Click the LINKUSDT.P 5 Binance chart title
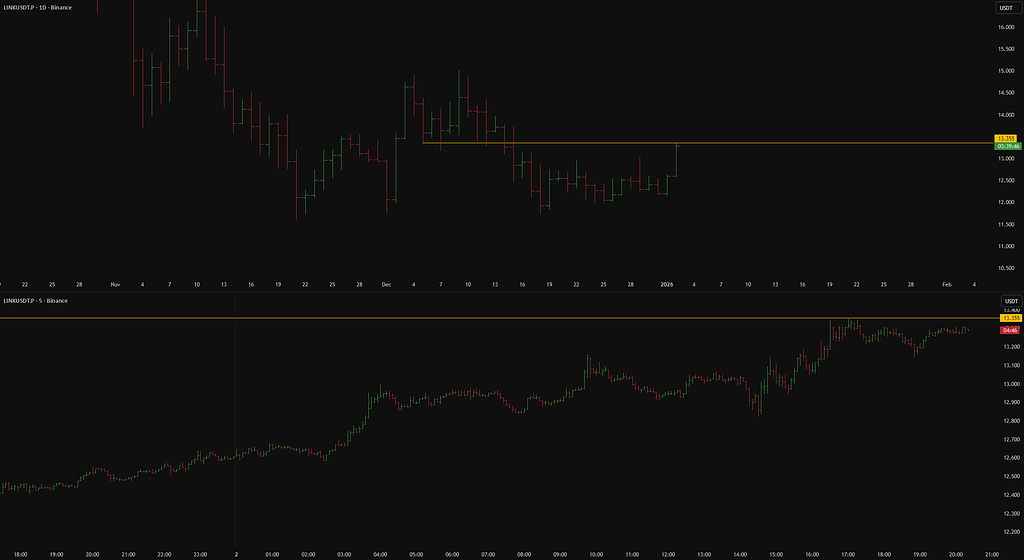Screen dimensions: 1024x560 (x=35, y=301)
